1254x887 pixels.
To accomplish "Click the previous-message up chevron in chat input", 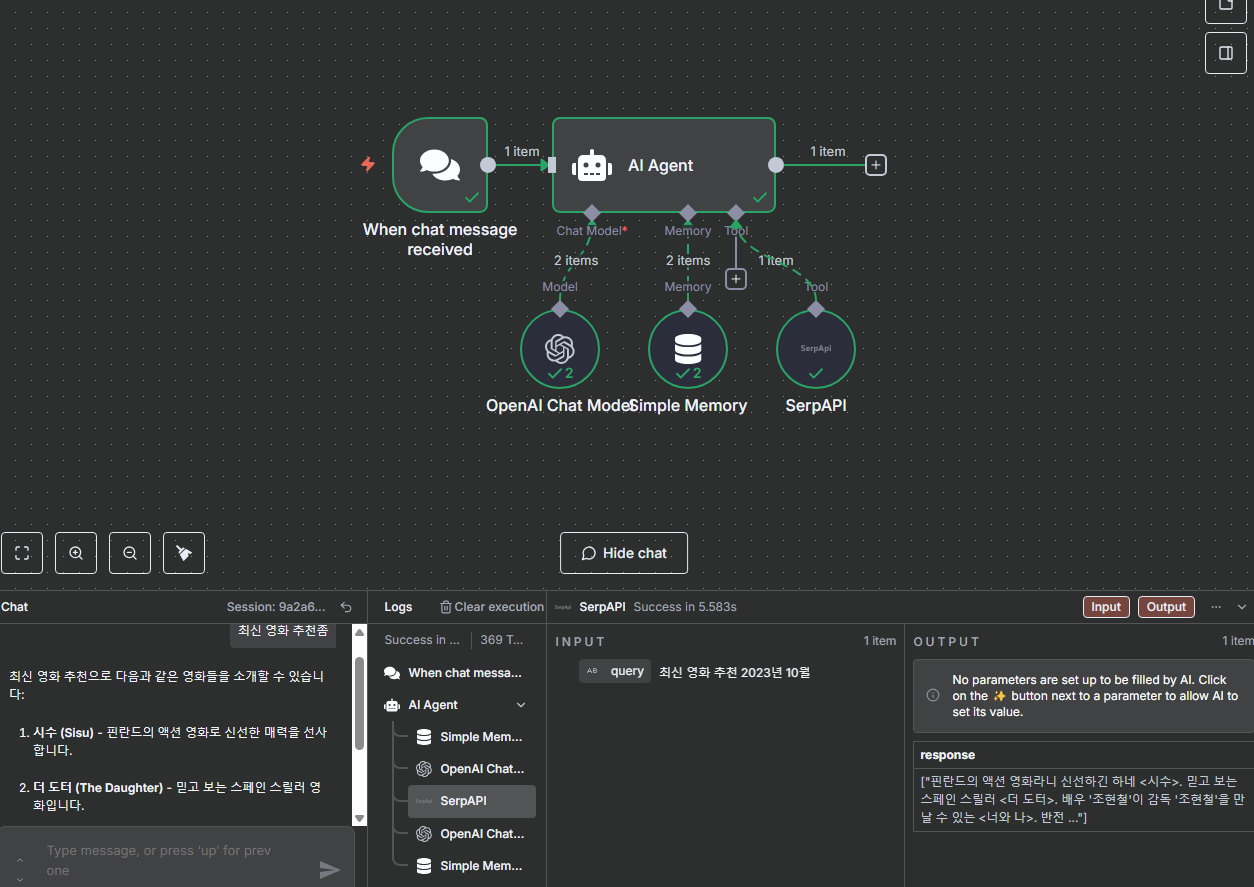I will [20, 859].
